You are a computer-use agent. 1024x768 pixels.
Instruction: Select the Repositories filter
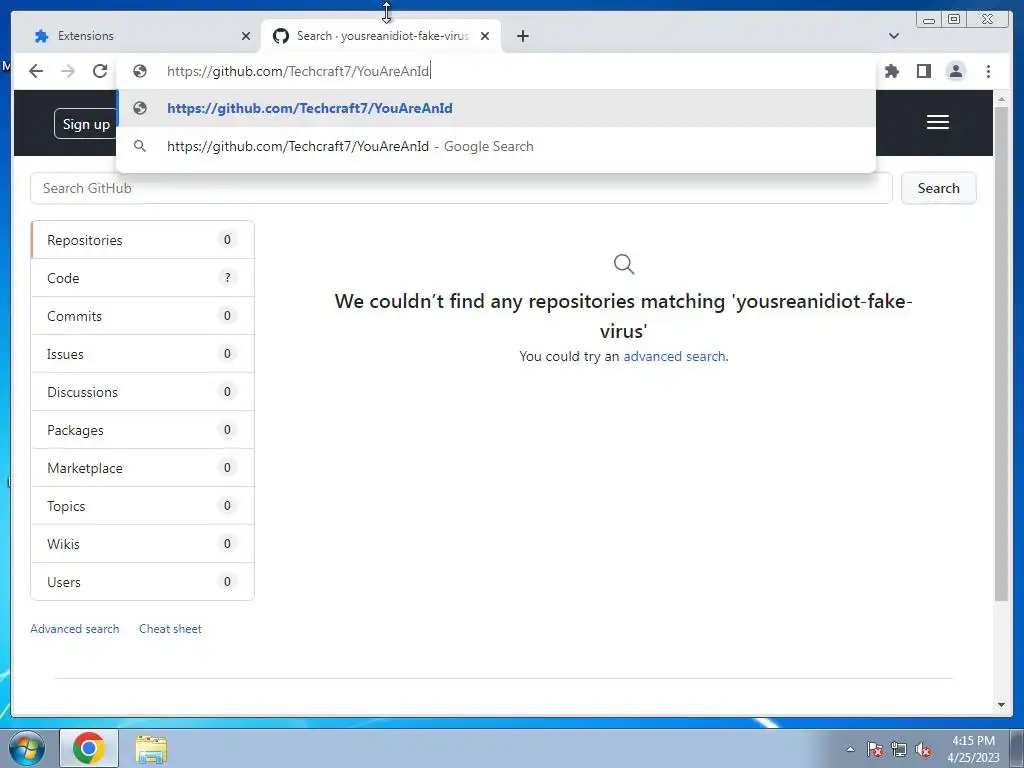pos(142,240)
